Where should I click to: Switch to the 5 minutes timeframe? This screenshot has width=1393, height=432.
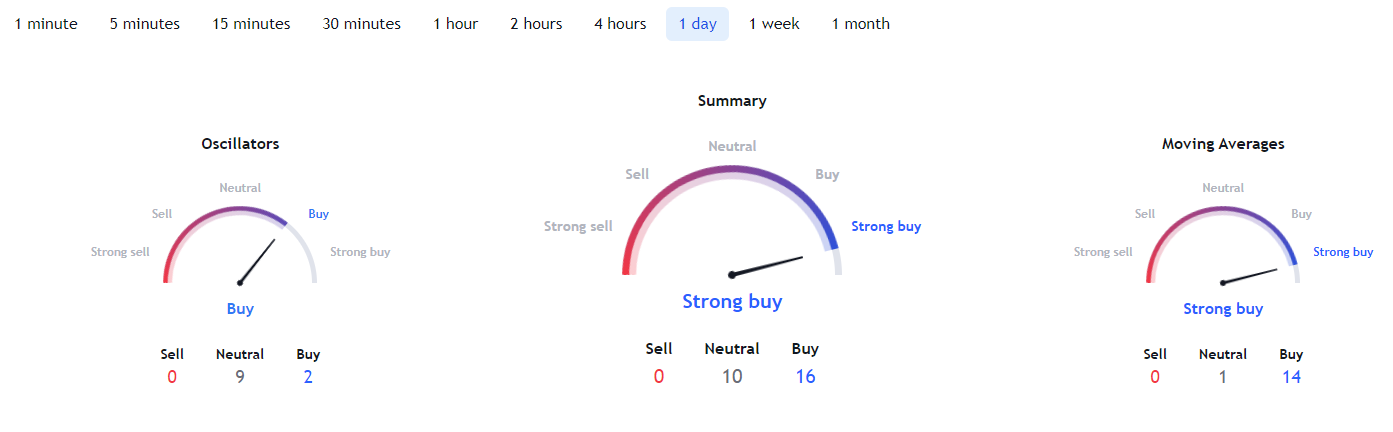[145, 24]
